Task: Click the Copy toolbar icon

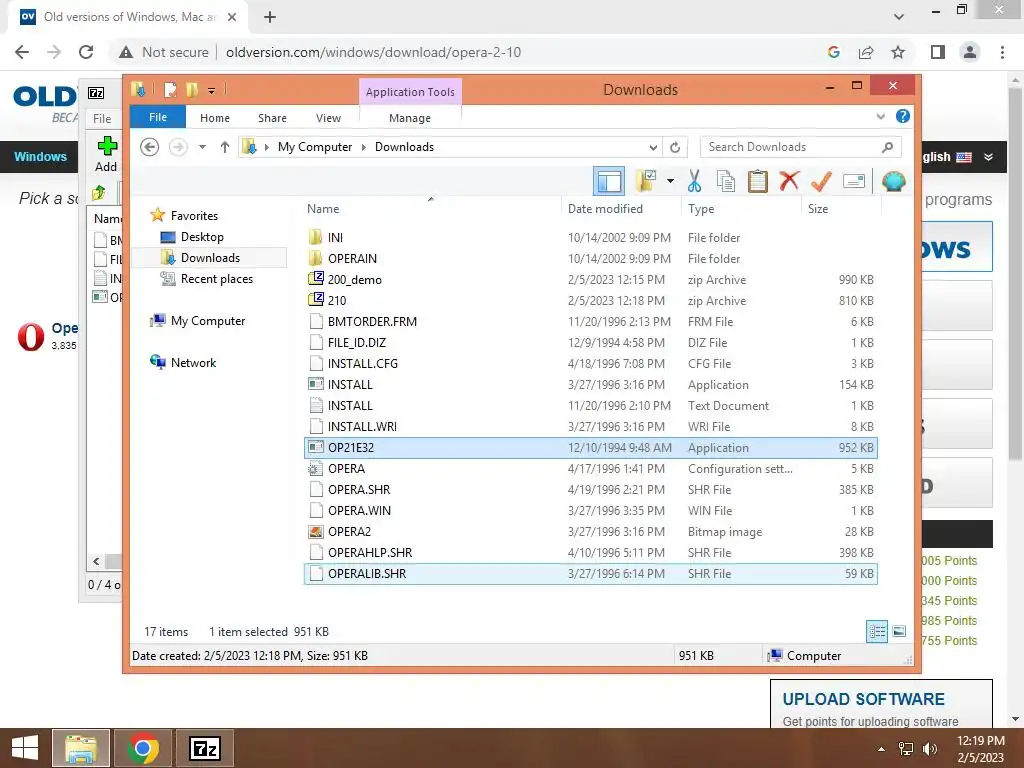Action: (726, 181)
